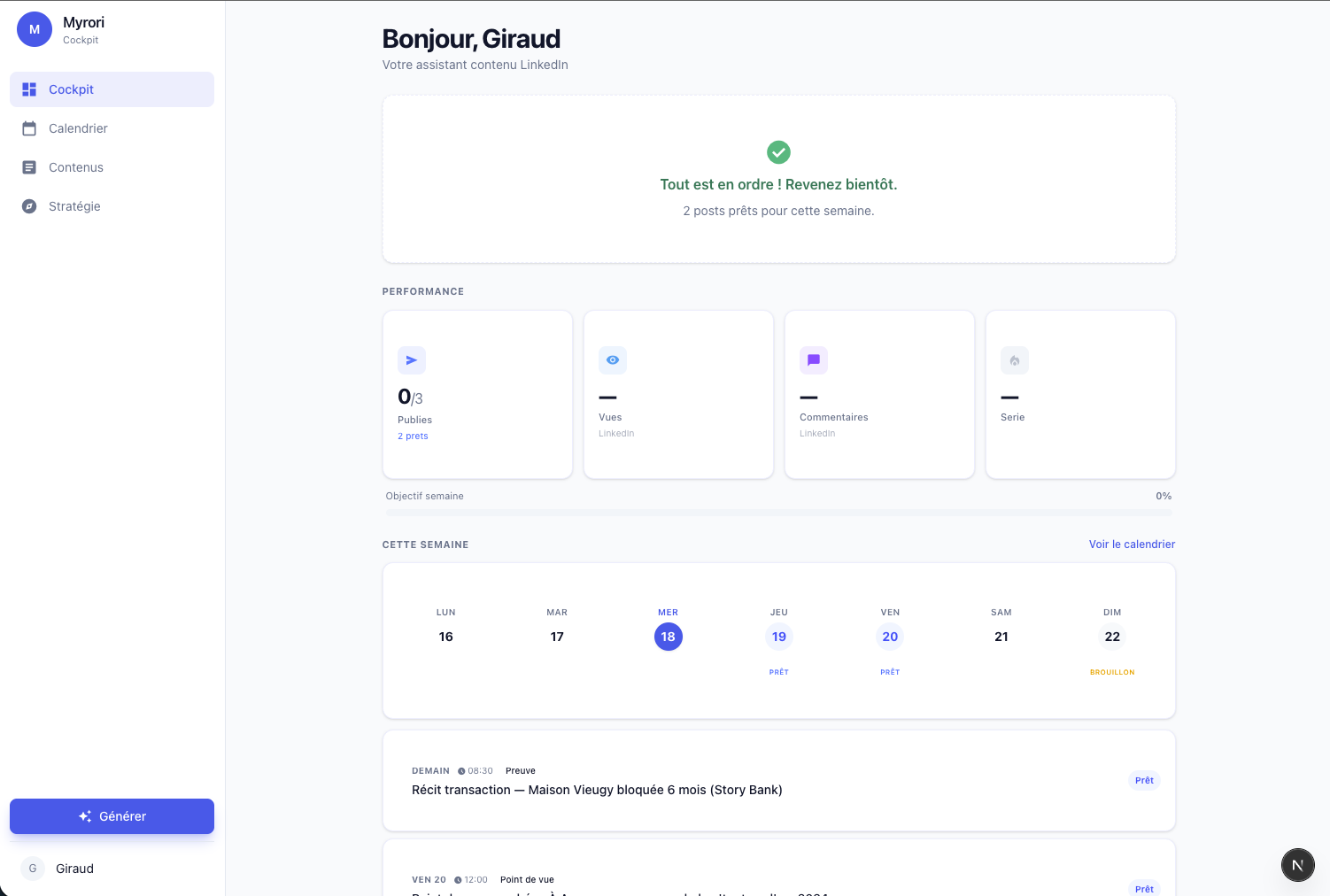Follow the Voir le calendrier link

pos(1132,545)
